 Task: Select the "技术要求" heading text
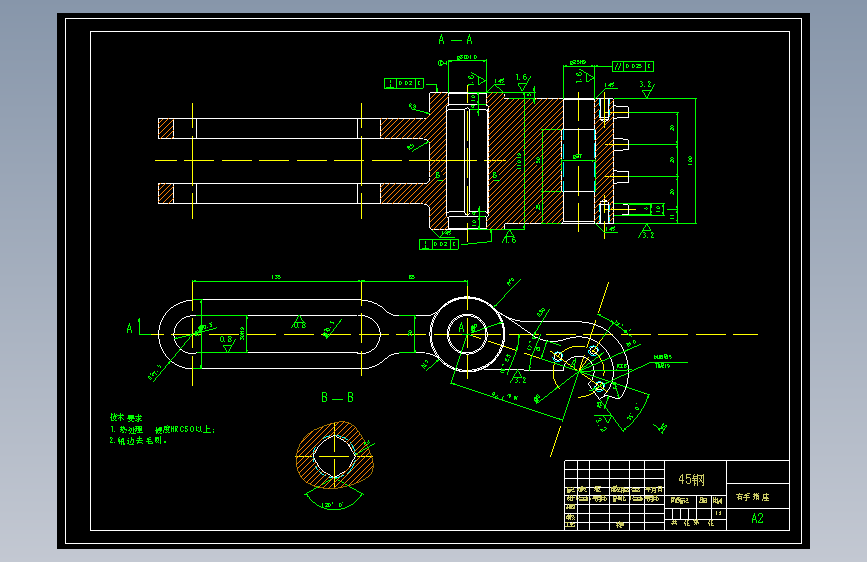(126, 418)
